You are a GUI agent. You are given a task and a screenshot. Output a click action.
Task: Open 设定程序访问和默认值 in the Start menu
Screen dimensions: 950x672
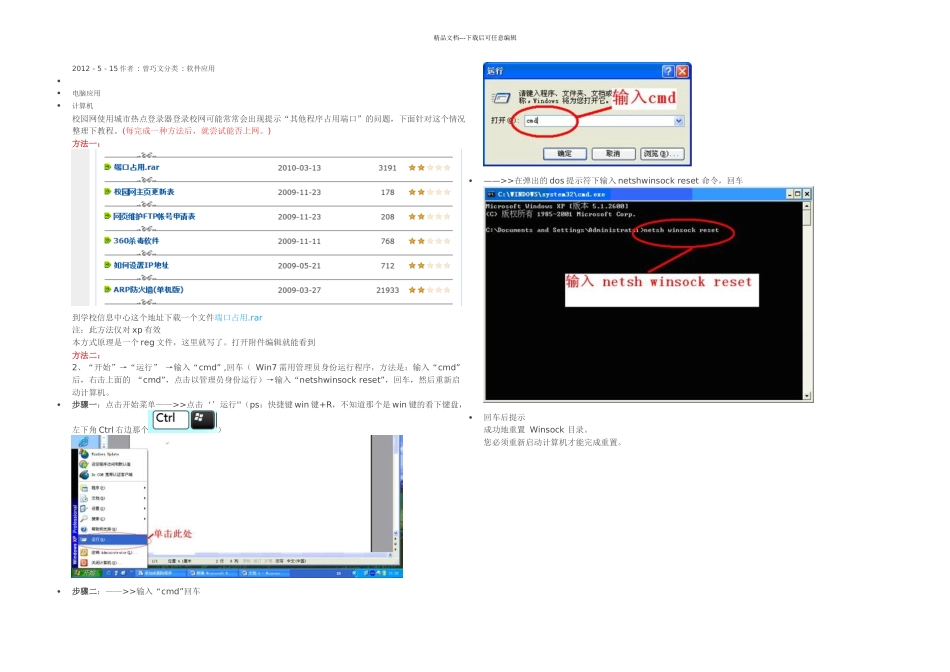pyautogui.click(x=113, y=464)
